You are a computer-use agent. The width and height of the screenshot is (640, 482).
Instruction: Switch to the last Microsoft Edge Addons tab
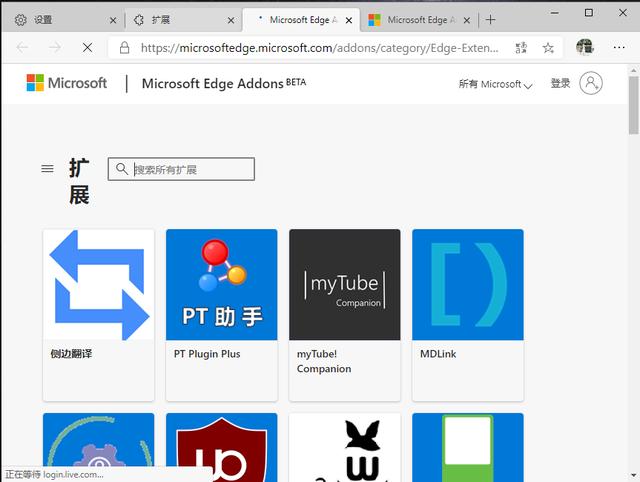pyautogui.click(x=418, y=20)
